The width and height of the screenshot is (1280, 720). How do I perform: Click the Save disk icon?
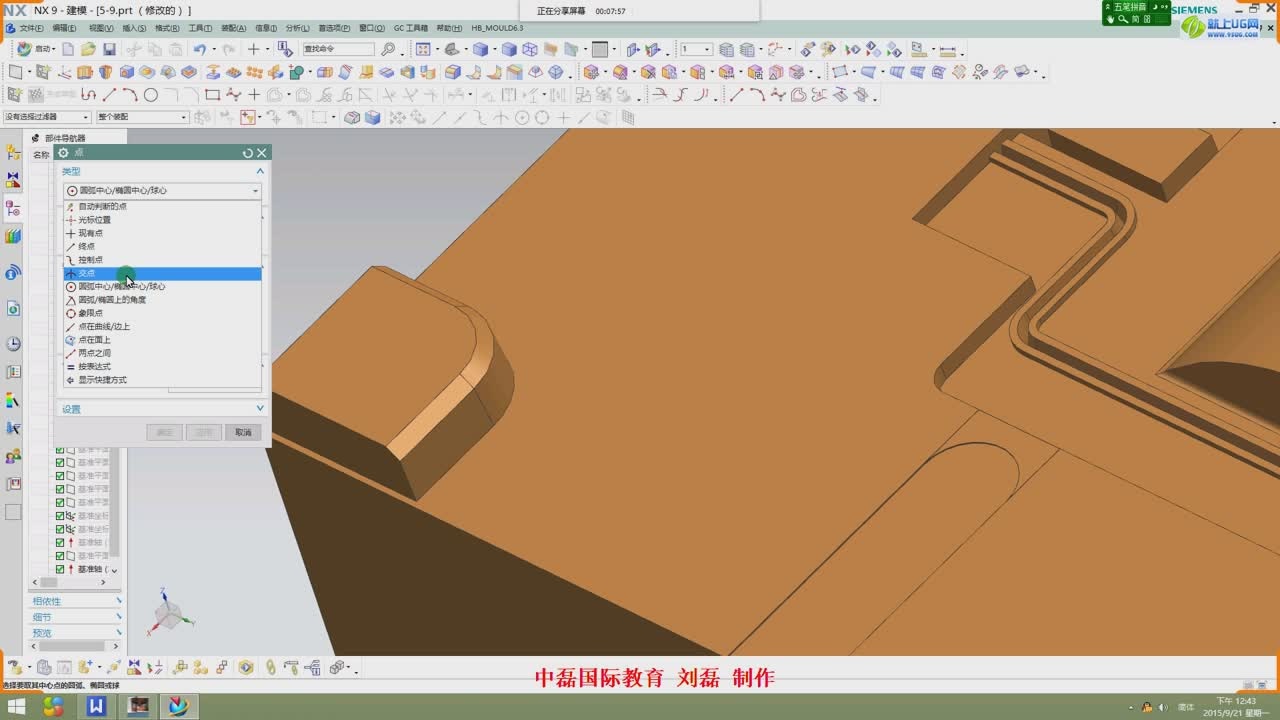tap(109, 49)
